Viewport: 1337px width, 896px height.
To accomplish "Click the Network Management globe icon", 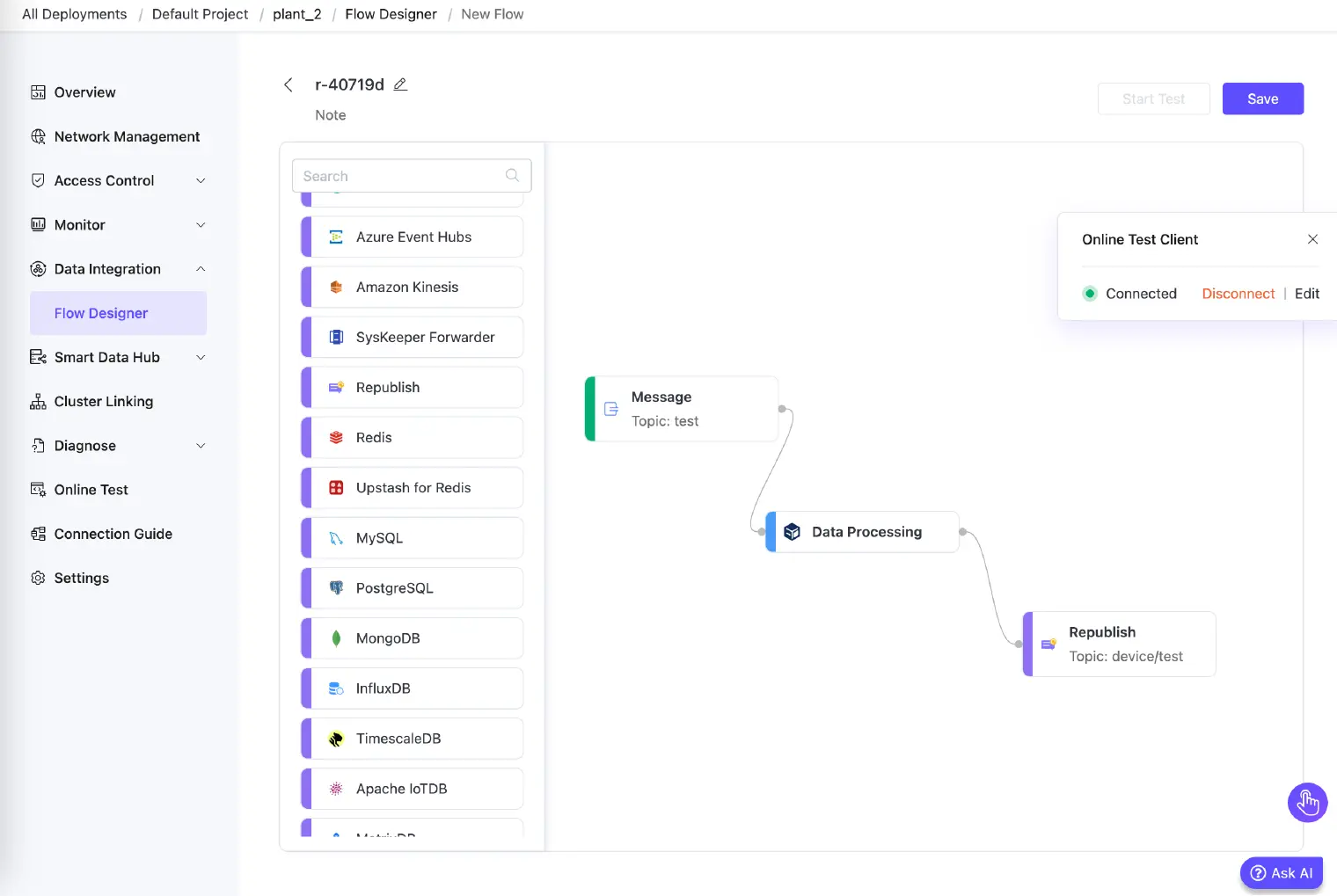I will coord(38,136).
